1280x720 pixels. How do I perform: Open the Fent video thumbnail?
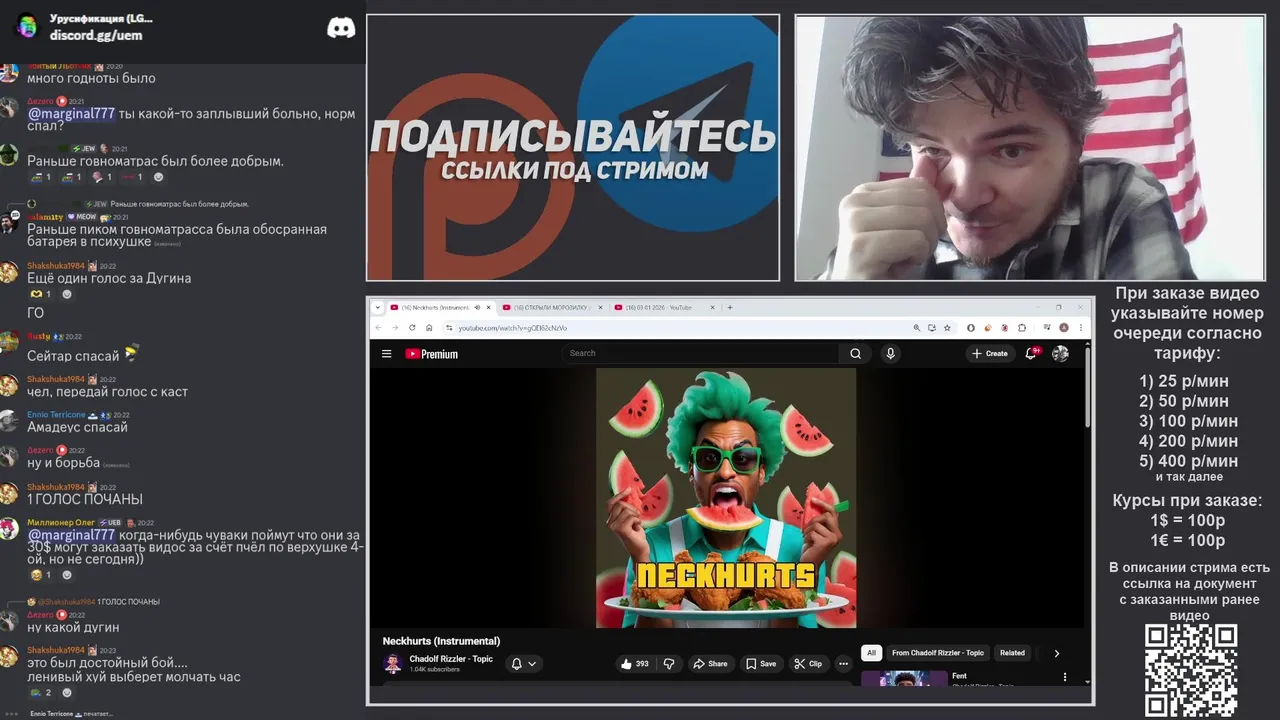point(904,678)
